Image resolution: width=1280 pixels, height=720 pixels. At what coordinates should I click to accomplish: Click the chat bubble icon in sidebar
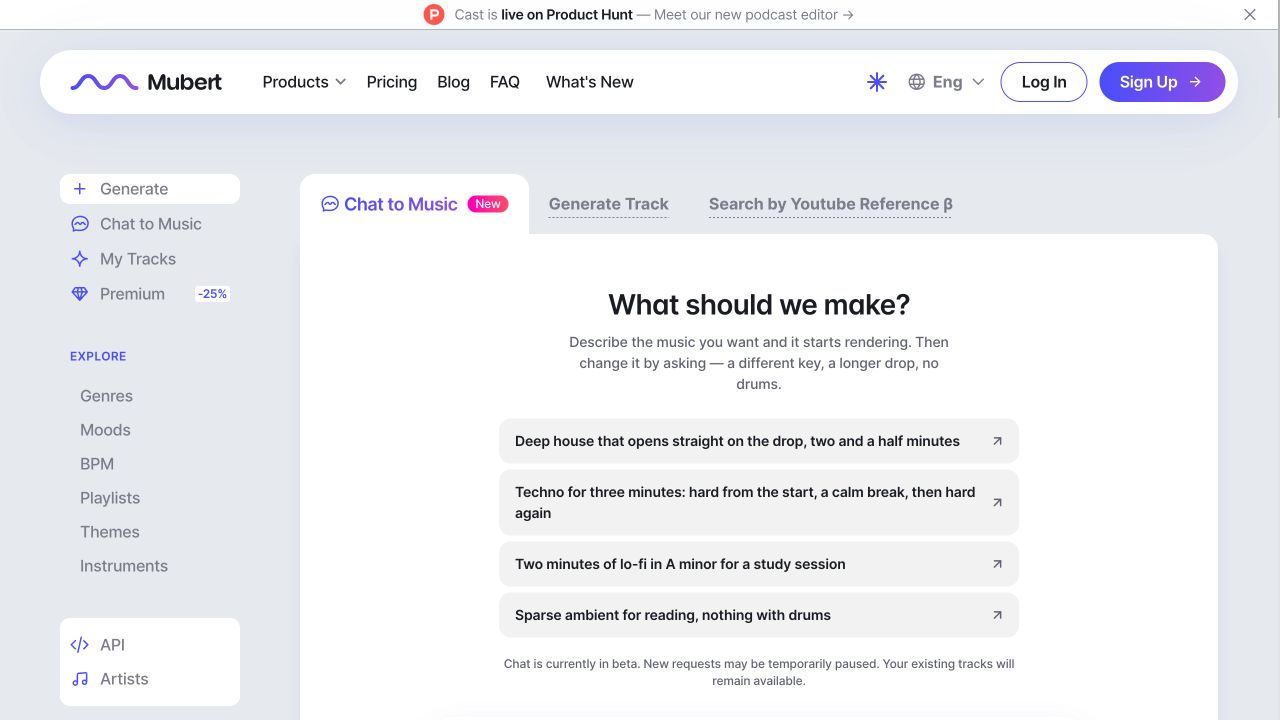click(x=80, y=224)
